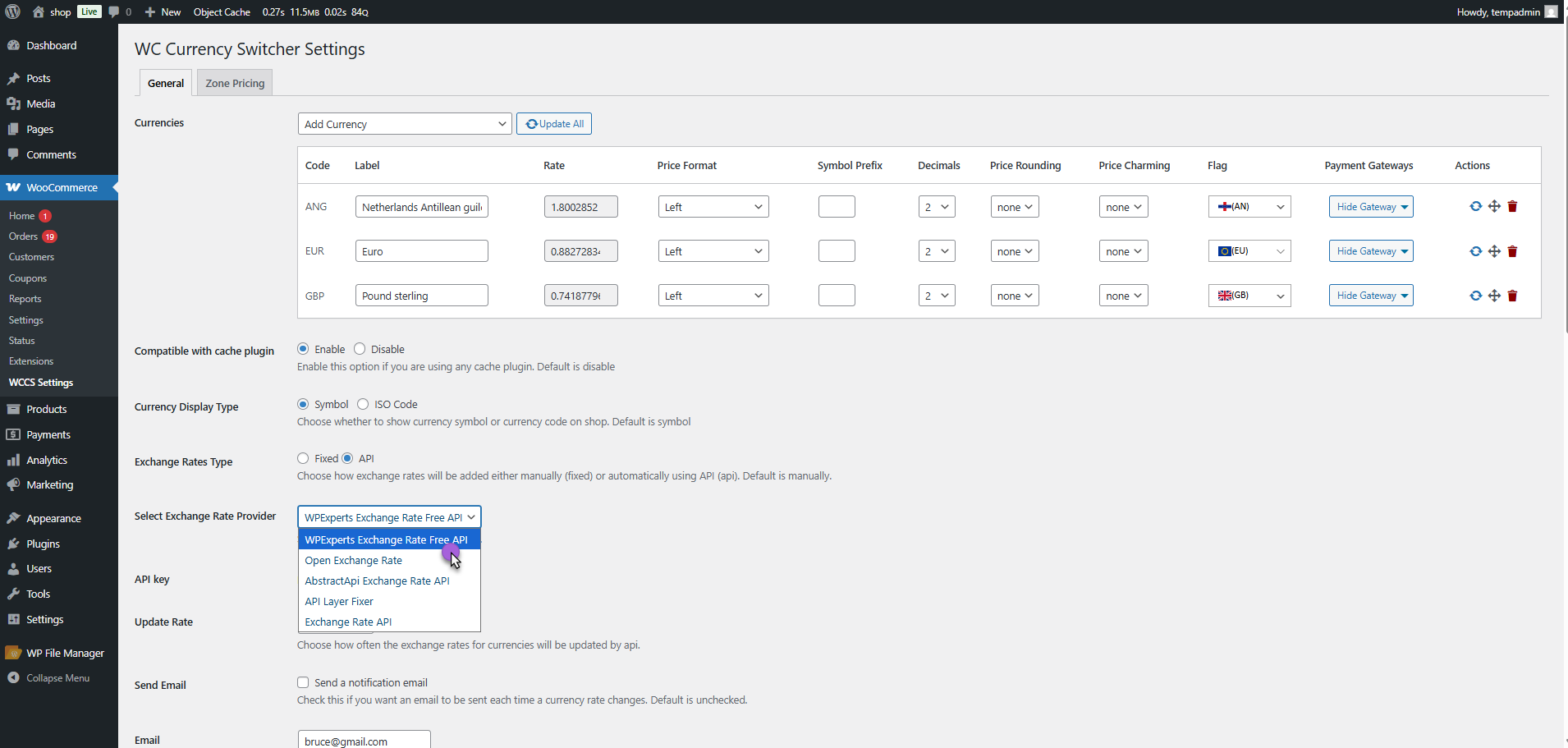This screenshot has width=1568, height=748.
Task: Delete the GBP currency row
Action: (1513, 295)
